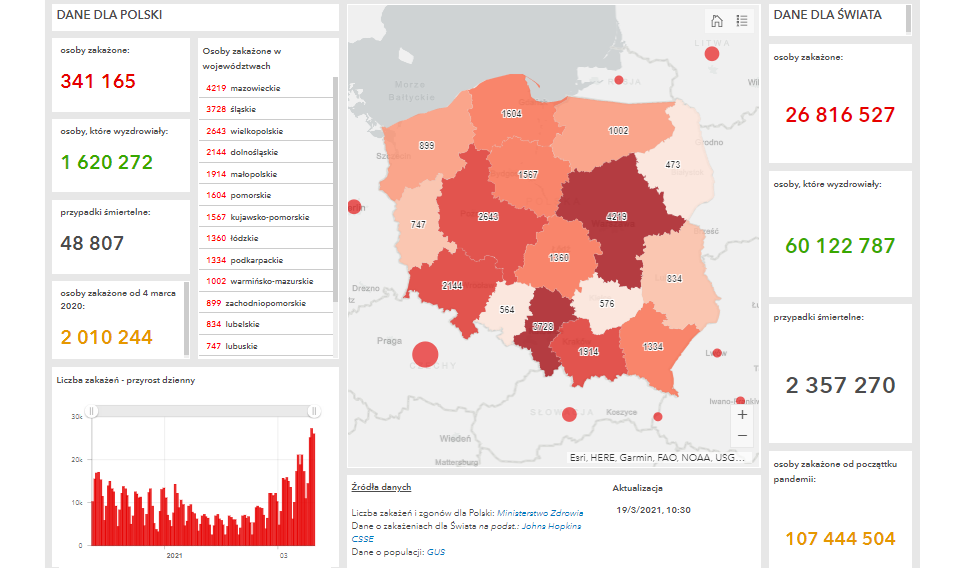Select kujawsko-pomorskie row in the list
Image resolution: width=965 pixels, height=568 pixels.
(266, 217)
